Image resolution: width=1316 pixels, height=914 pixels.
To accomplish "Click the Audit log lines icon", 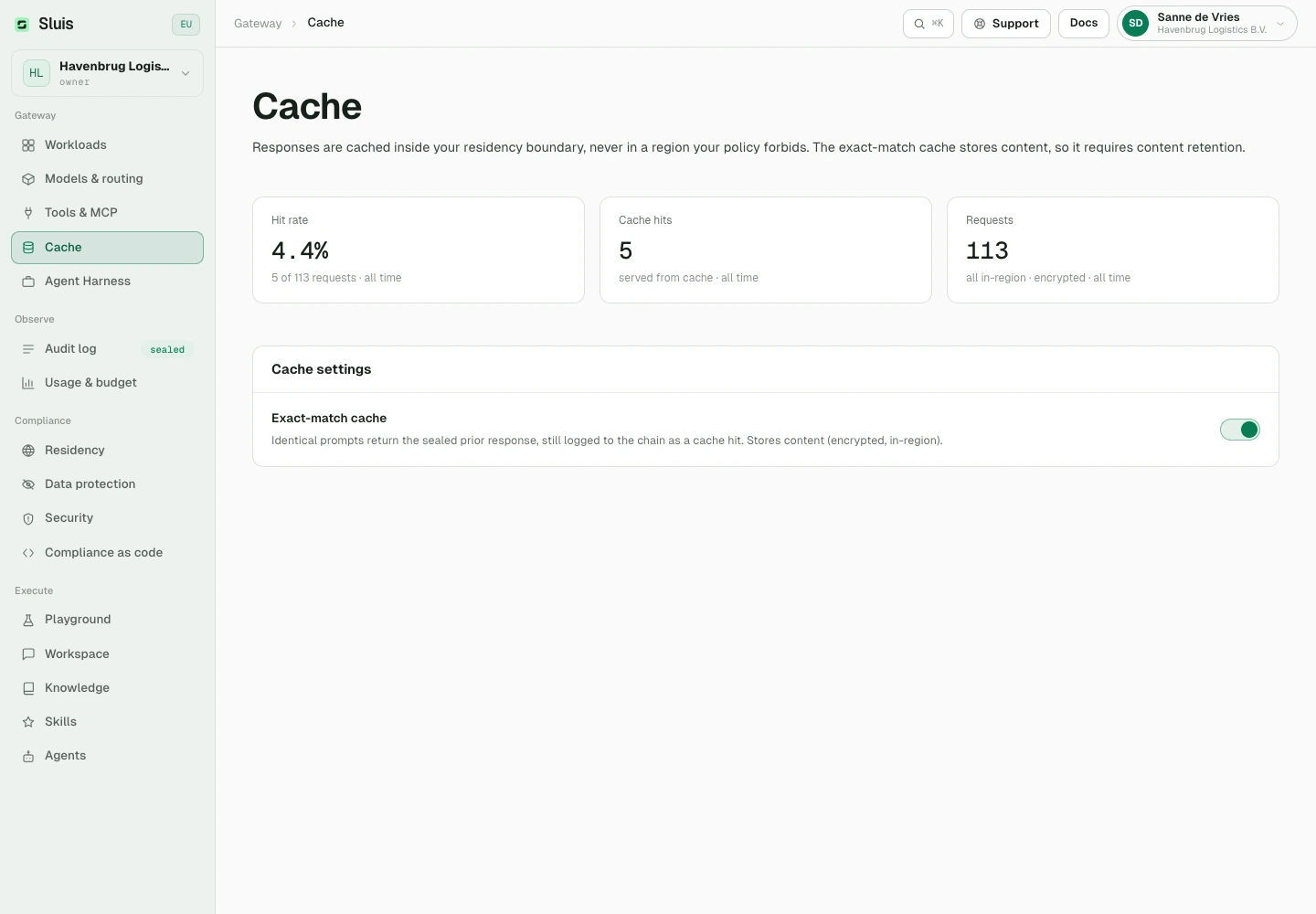I will pyautogui.click(x=28, y=349).
